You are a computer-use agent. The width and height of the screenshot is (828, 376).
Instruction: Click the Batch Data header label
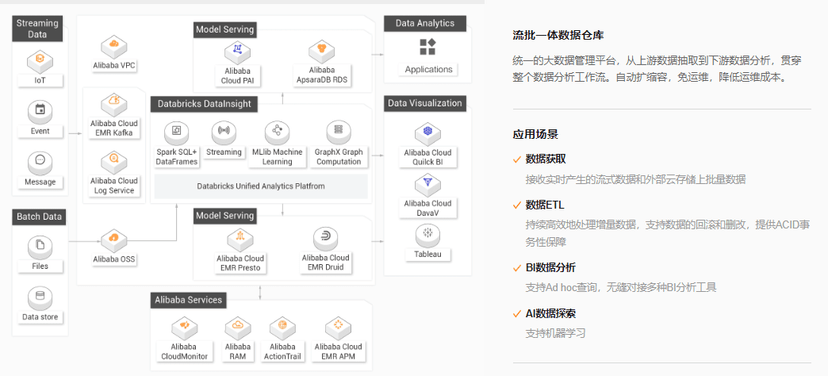tap(39, 217)
